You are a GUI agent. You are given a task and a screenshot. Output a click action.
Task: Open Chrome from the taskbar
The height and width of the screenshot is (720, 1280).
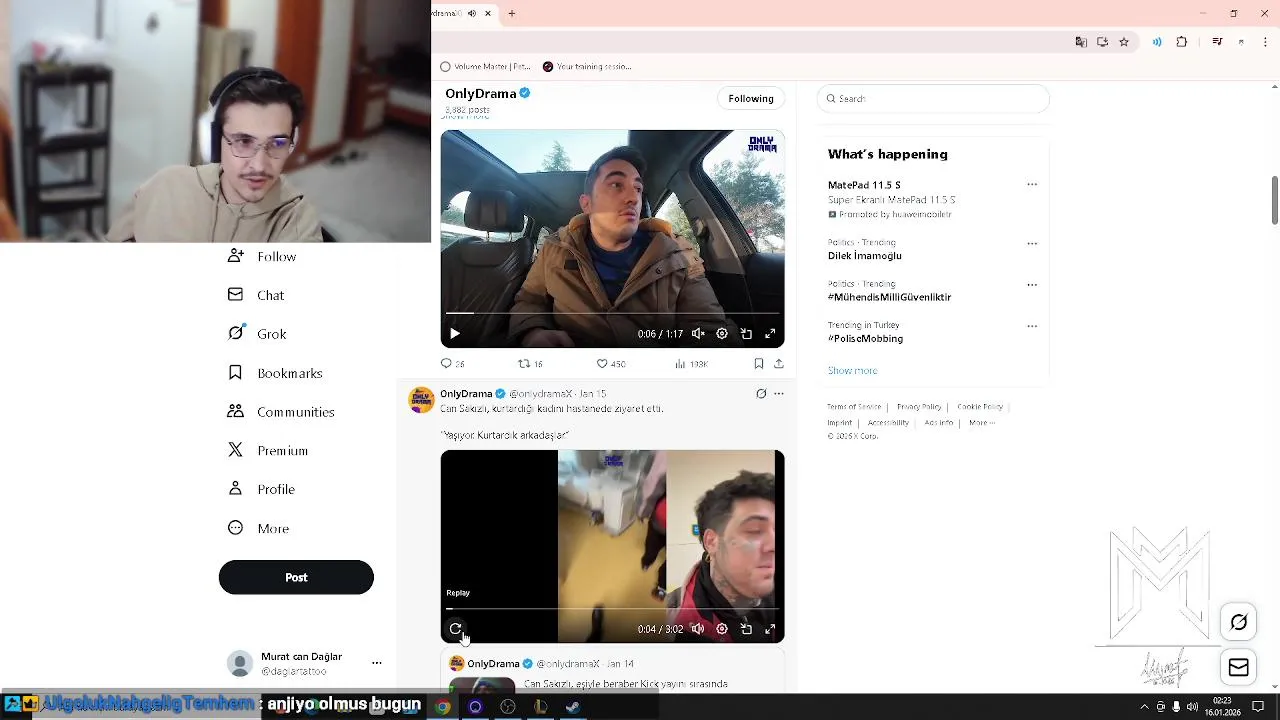pos(442,706)
